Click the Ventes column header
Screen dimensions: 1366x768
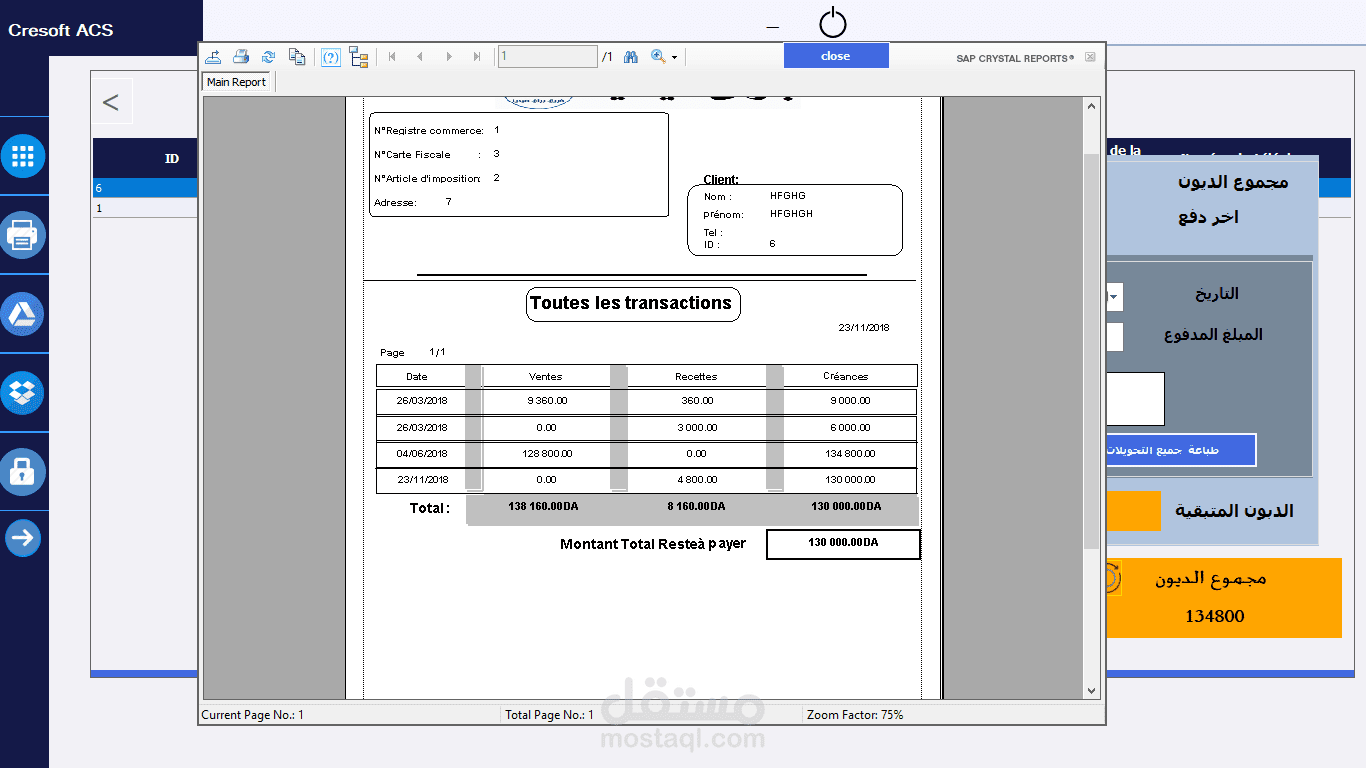coord(546,376)
